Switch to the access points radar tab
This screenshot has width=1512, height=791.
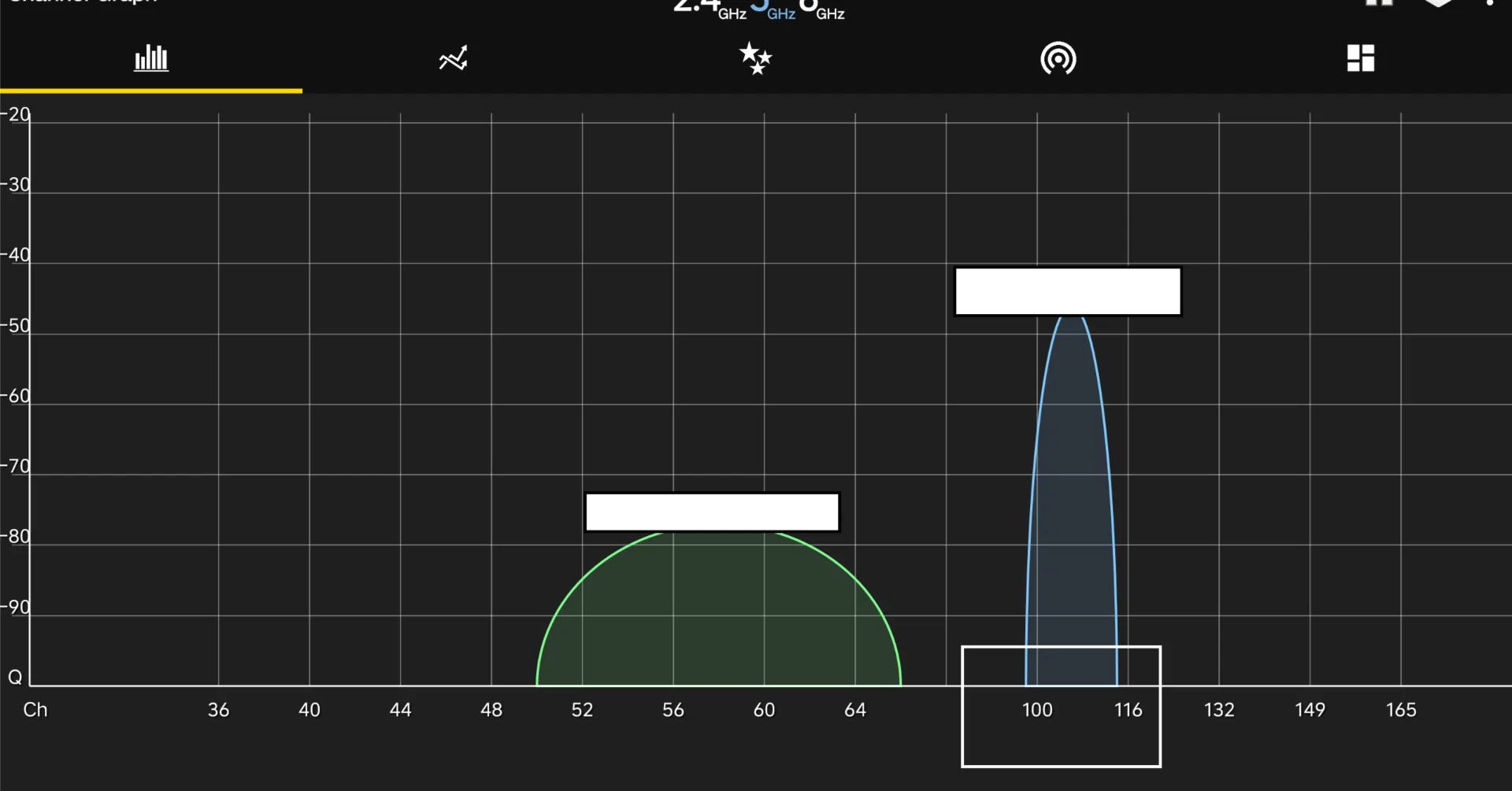point(1058,58)
